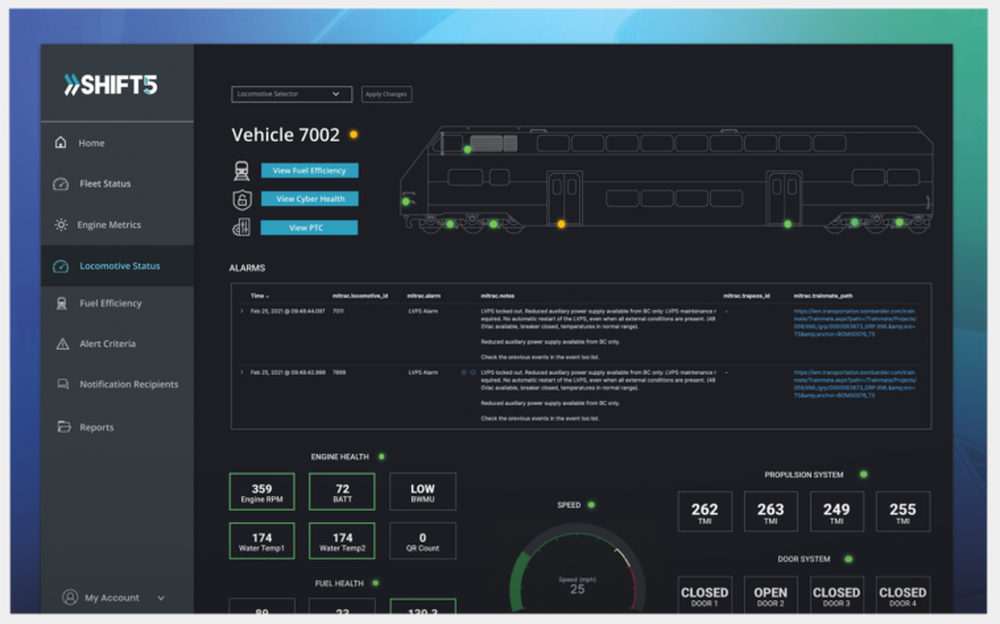
Task: Select Locomotive Status in the sidebar
Action: 117,266
